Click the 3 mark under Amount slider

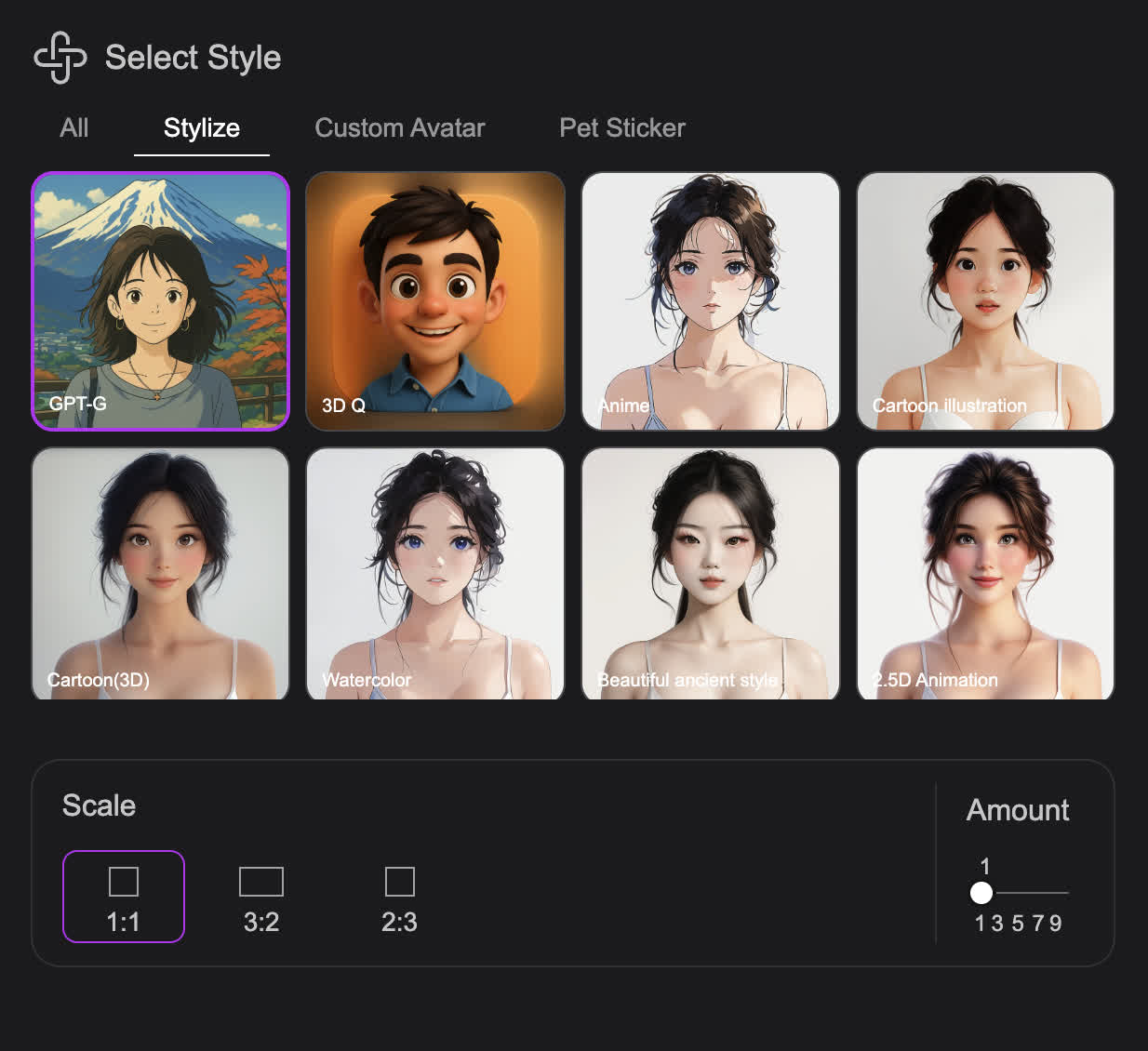tap(997, 924)
